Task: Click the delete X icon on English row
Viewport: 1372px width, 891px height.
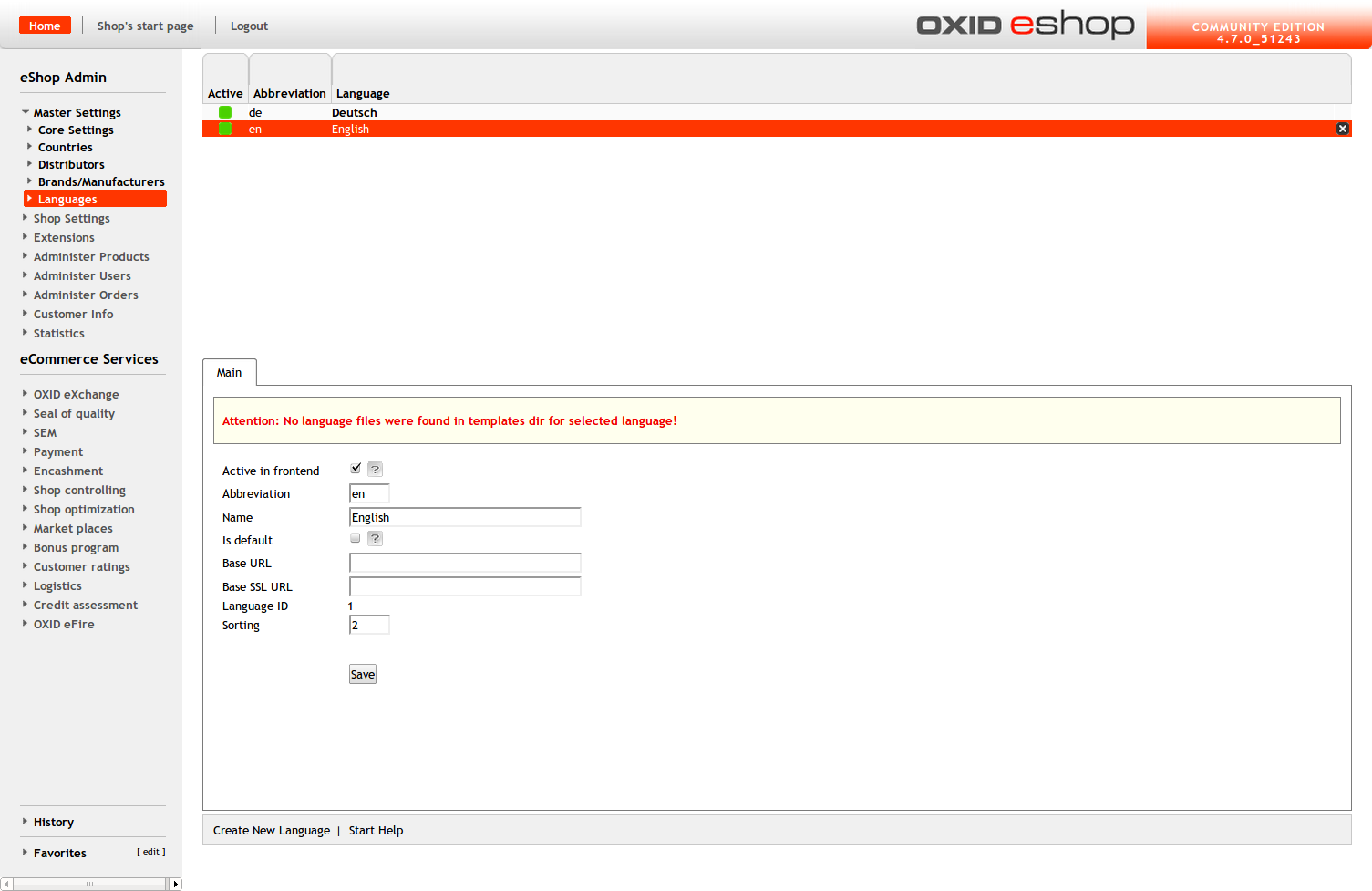Action: pyautogui.click(x=1342, y=129)
